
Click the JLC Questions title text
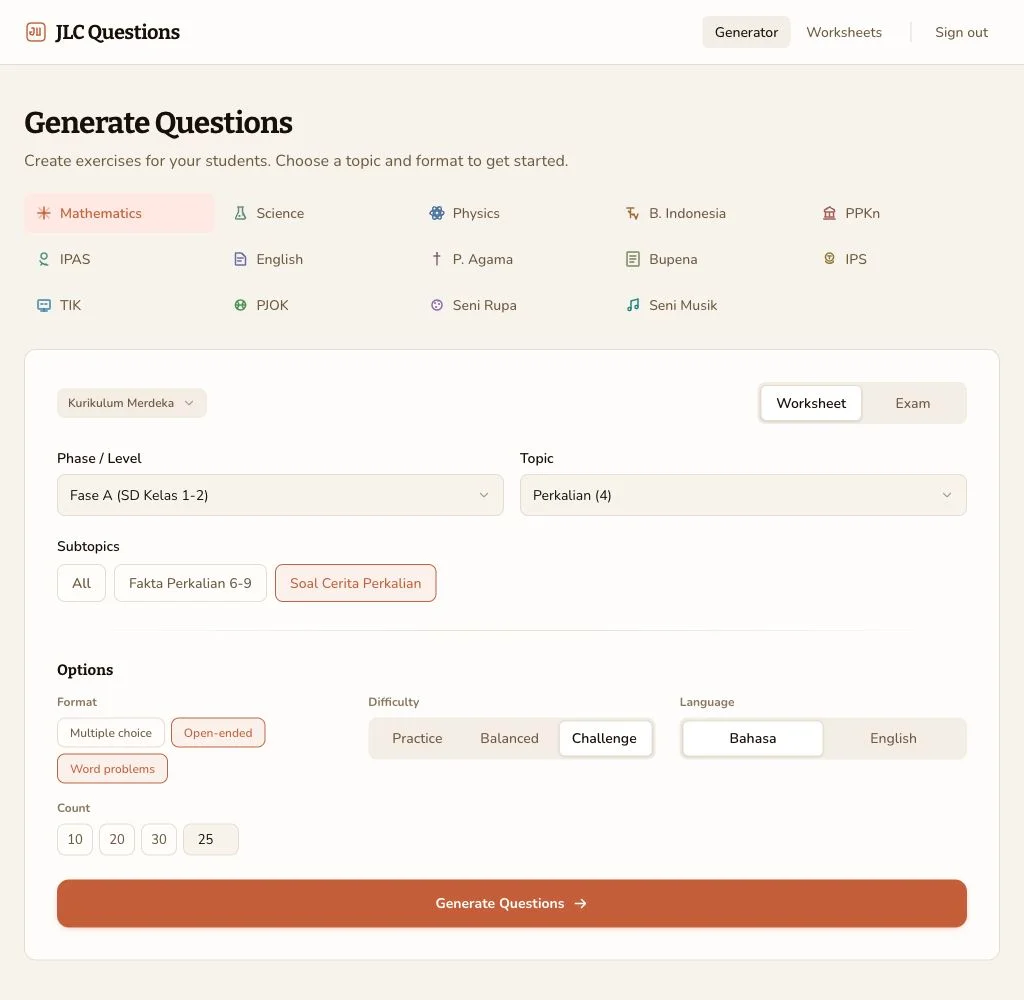click(118, 32)
